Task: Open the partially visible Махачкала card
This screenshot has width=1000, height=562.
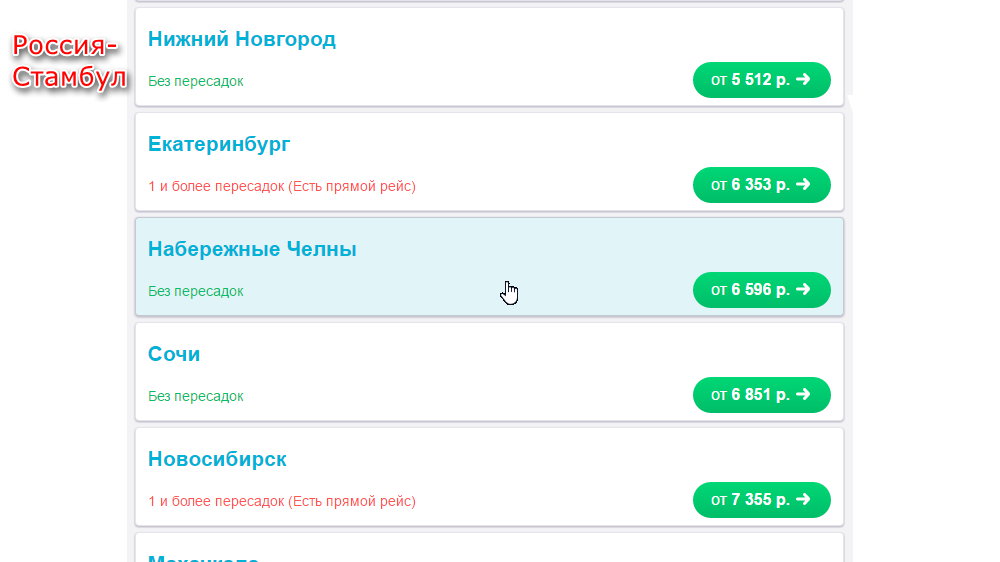Action: tap(489, 549)
